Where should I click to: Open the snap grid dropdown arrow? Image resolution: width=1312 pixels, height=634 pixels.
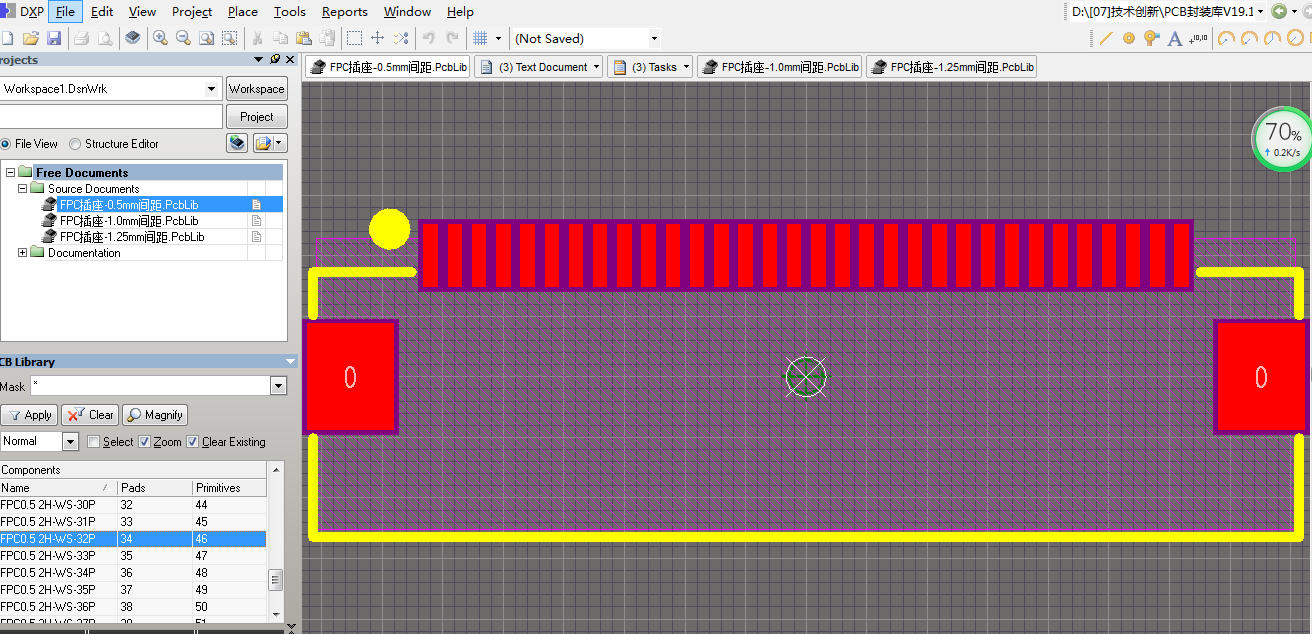498,38
